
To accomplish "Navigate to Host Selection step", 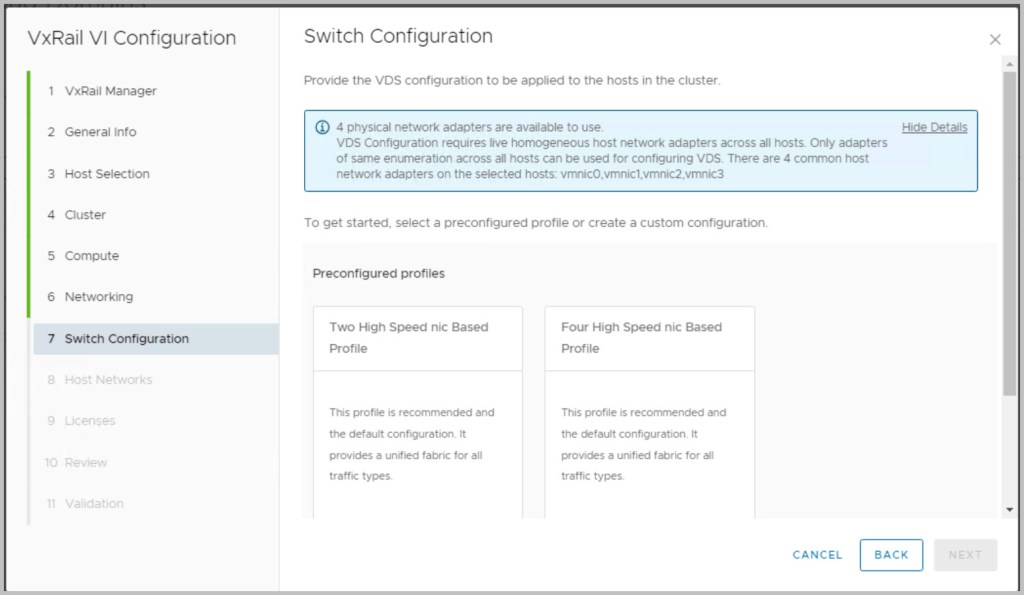I will click(x=107, y=174).
